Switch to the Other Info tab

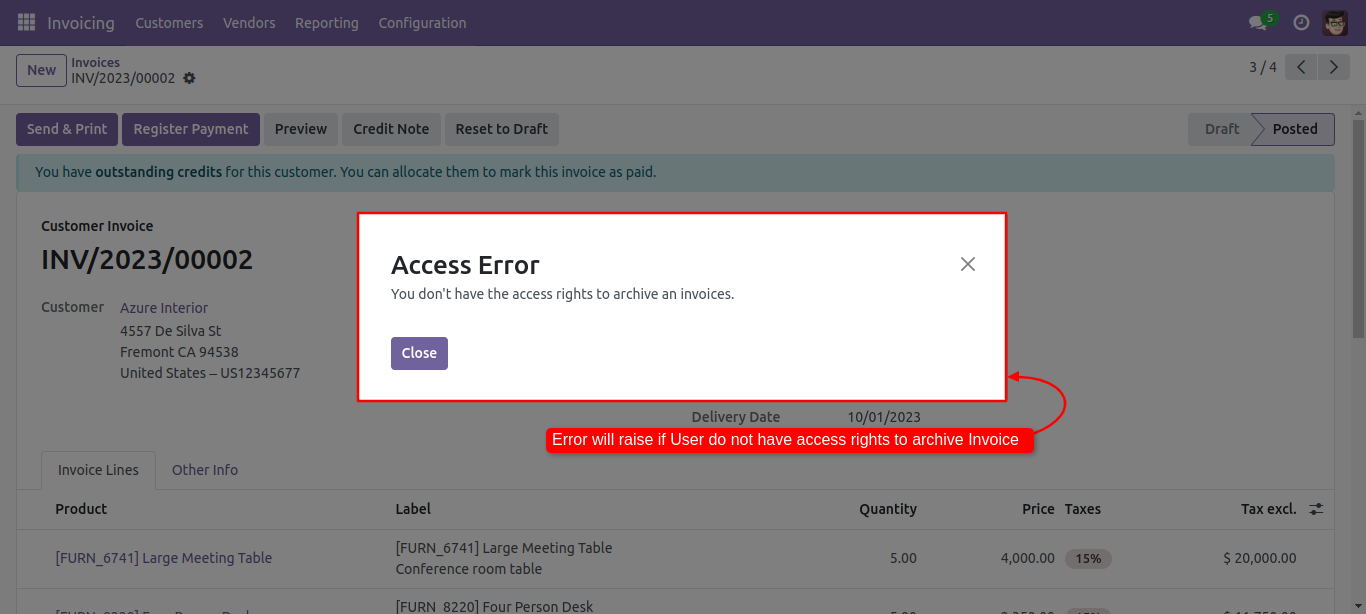205,470
